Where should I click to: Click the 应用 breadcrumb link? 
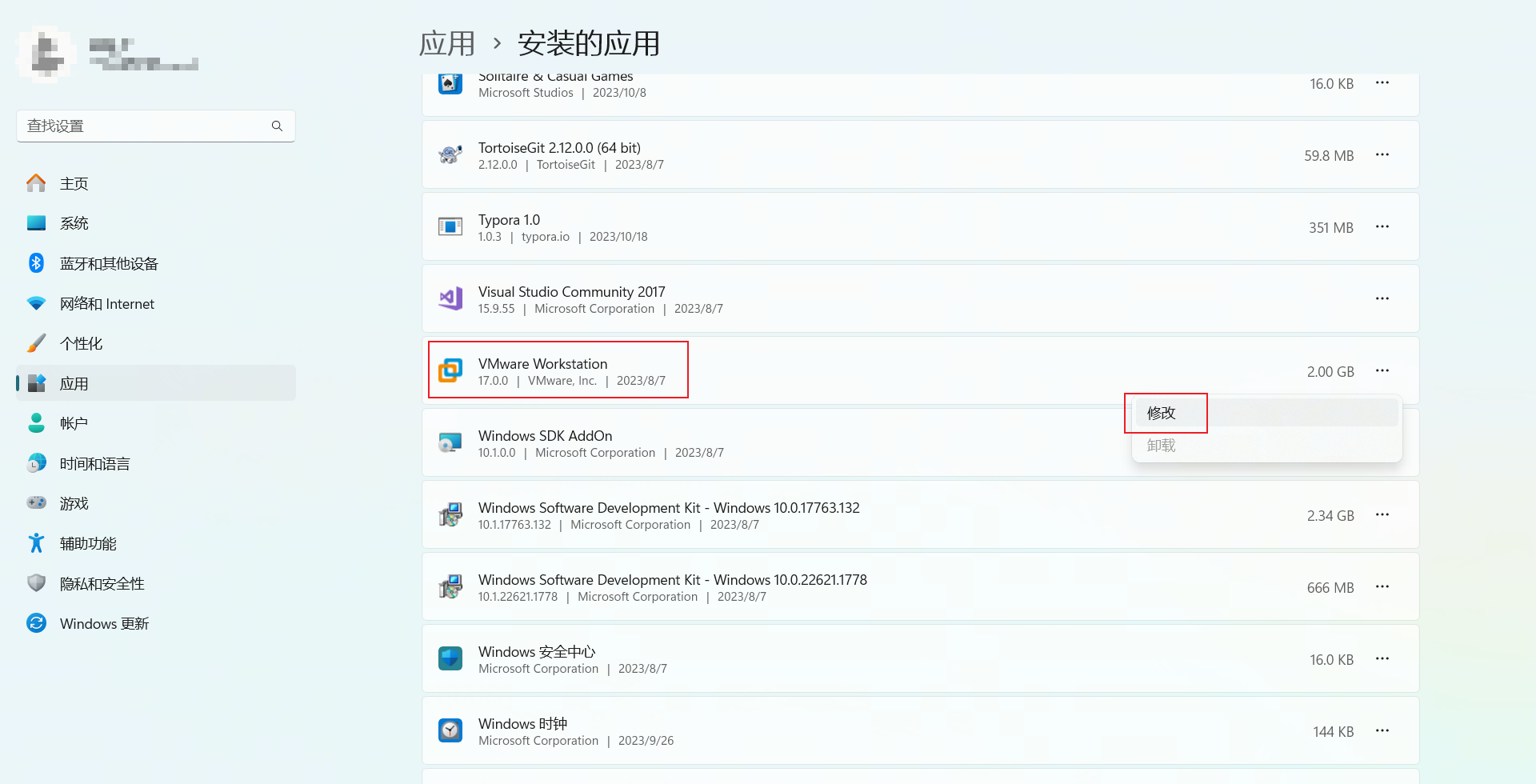tap(447, 43)
